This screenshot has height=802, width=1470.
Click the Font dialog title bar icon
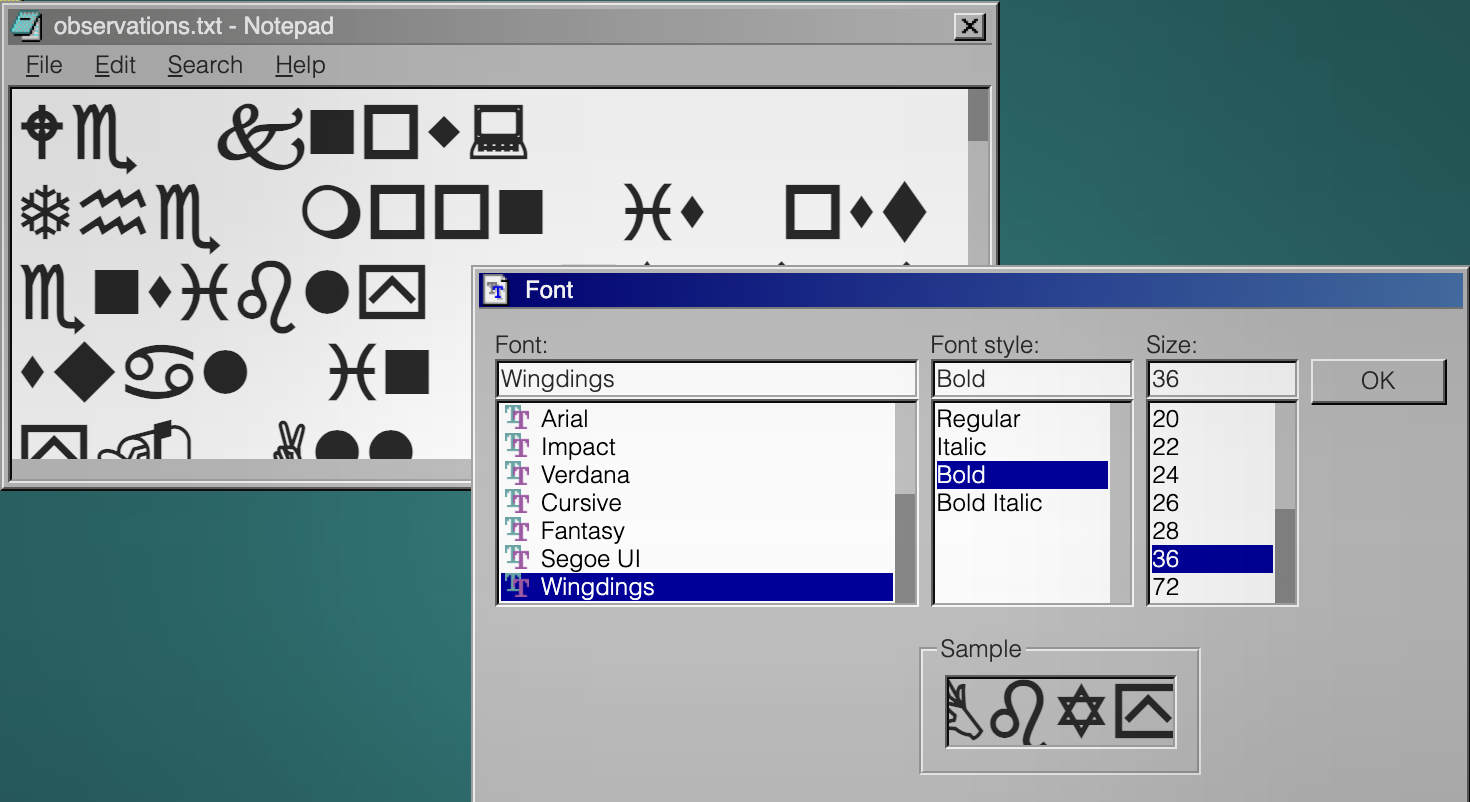click(497, 290)
